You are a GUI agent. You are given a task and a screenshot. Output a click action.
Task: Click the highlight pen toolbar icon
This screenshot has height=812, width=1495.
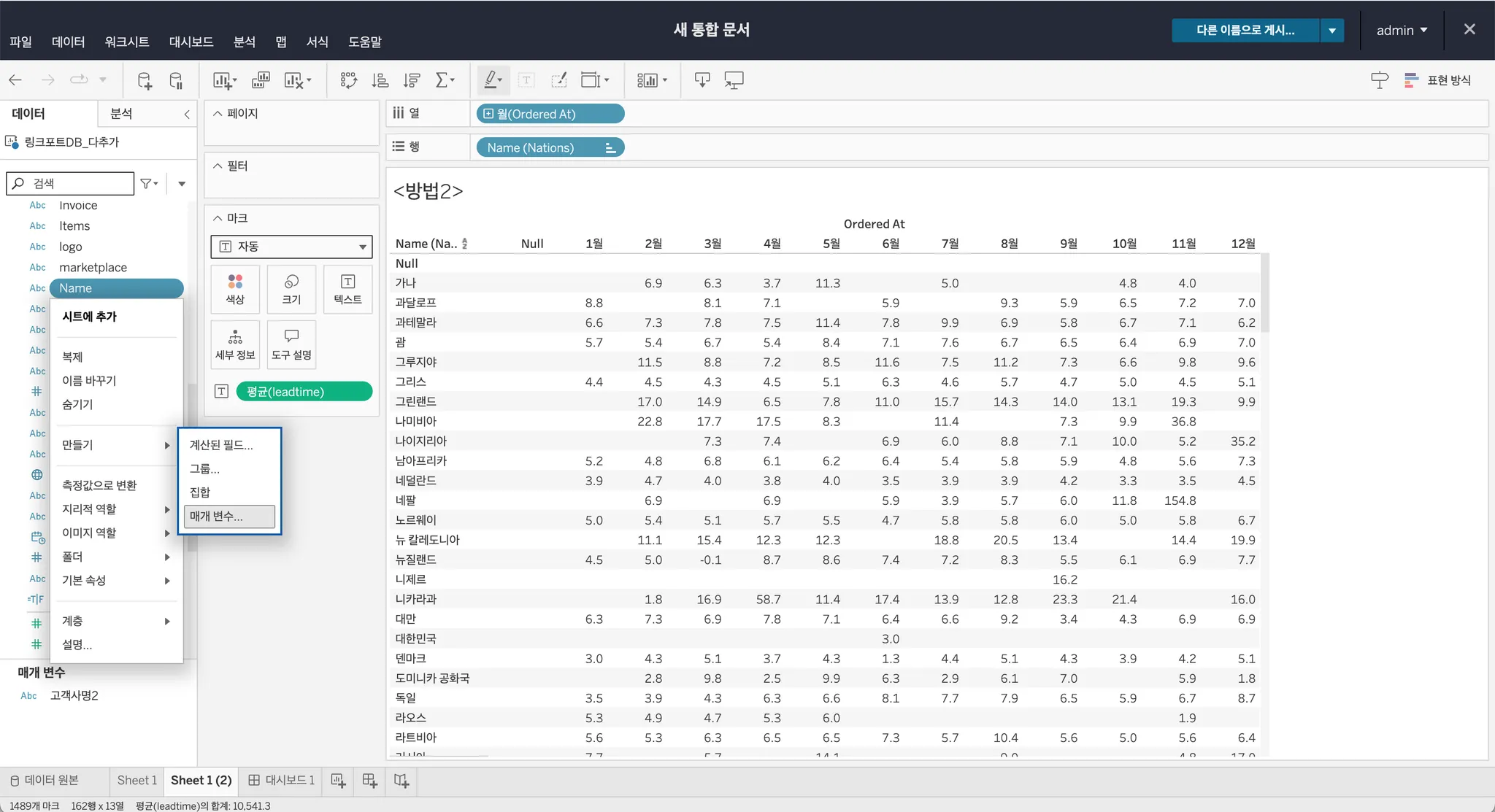[491, 80]
